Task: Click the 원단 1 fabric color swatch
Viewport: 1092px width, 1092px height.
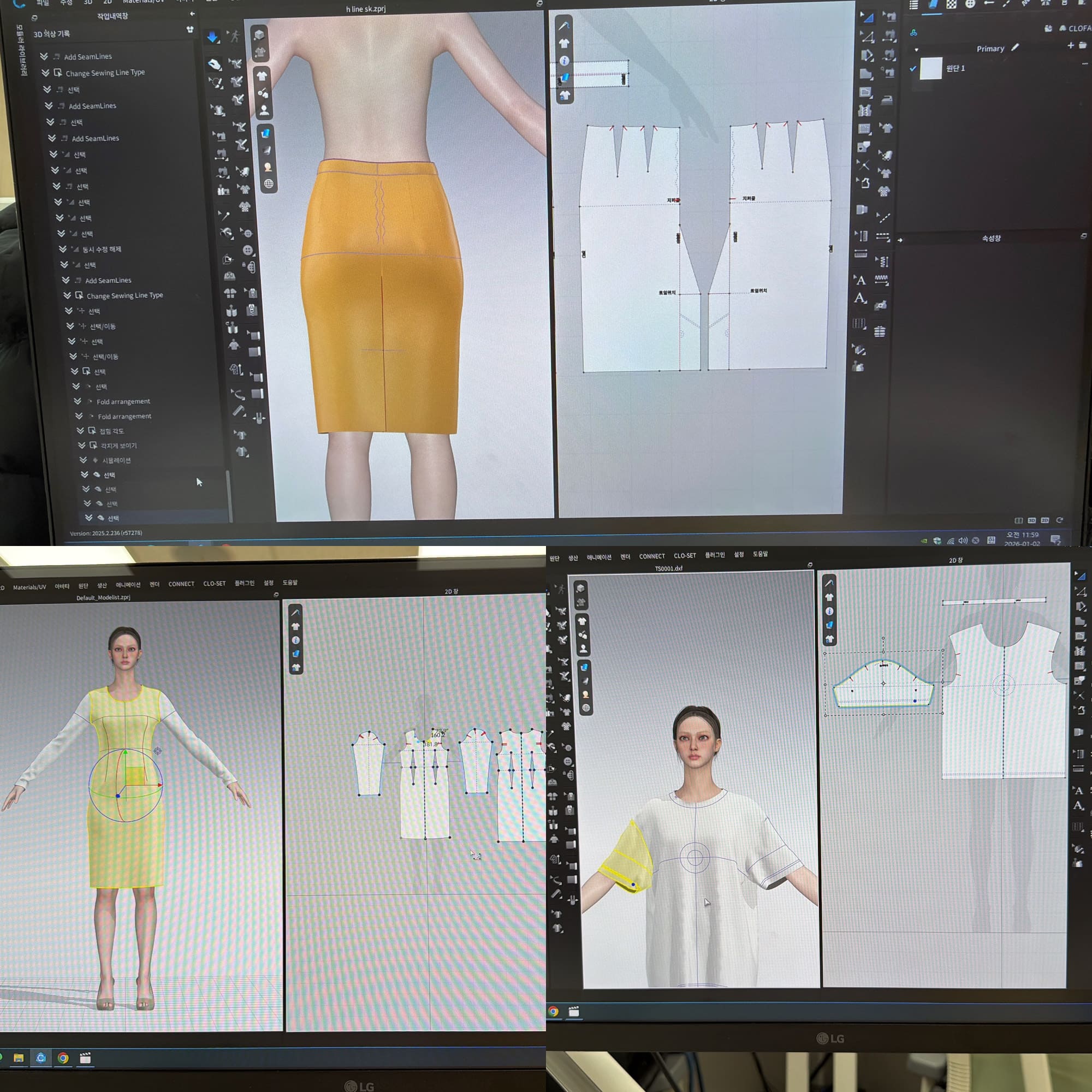Action: click(930, 68)
